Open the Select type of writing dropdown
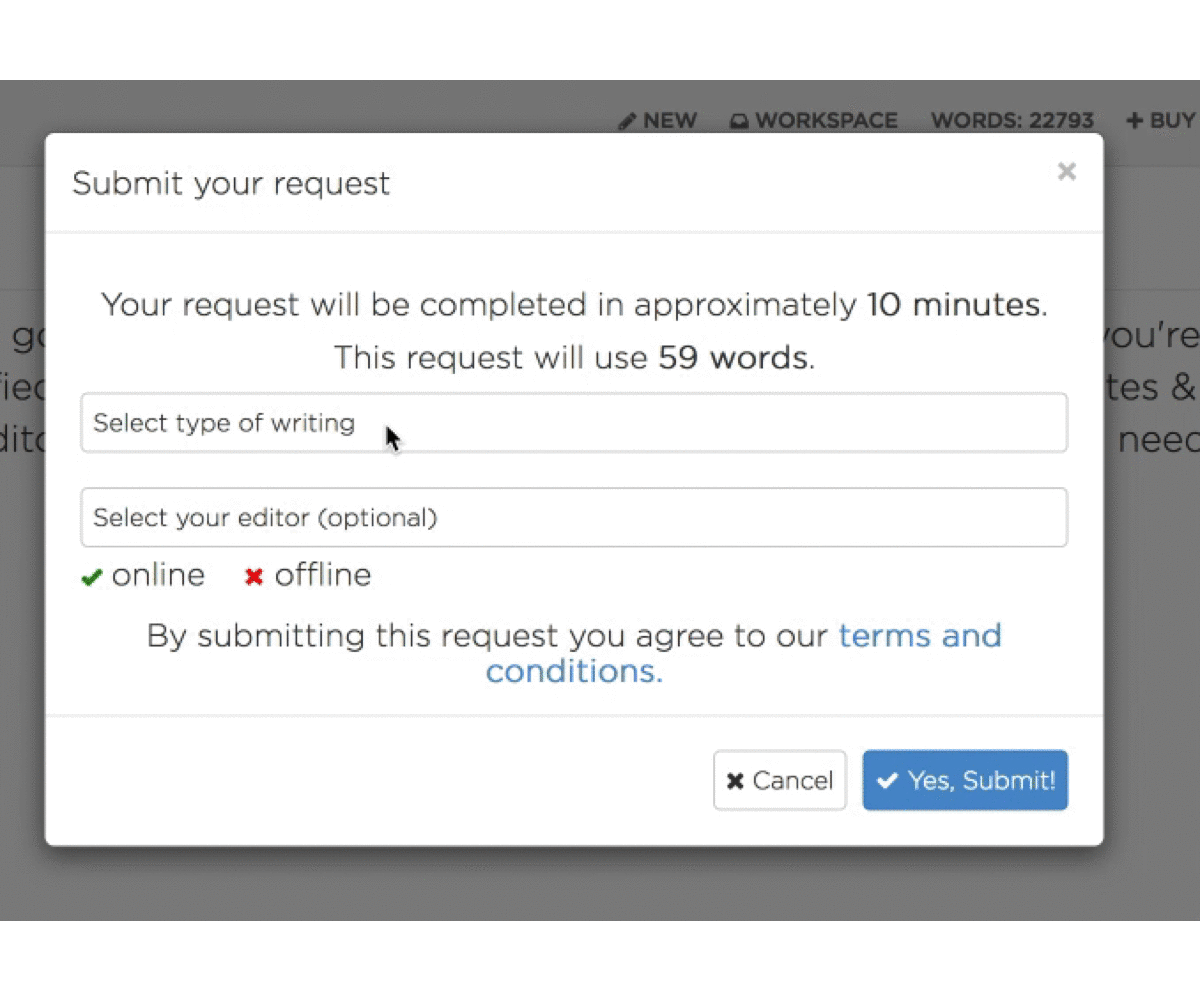Image resolution: width=1200 pixels, height=1000 pixels. pos(574,423)
